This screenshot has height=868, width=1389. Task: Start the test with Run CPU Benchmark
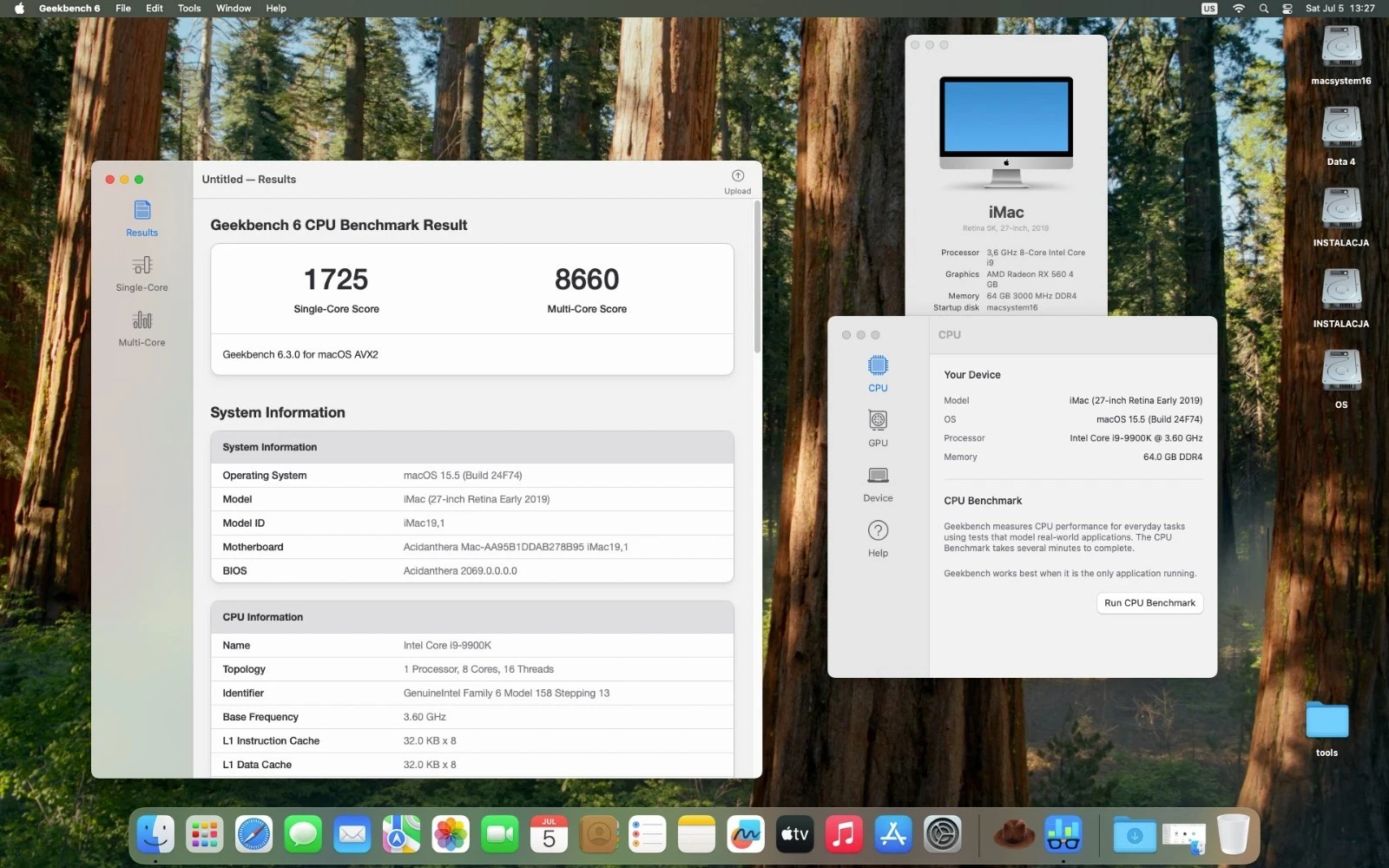pos(1149,603)
